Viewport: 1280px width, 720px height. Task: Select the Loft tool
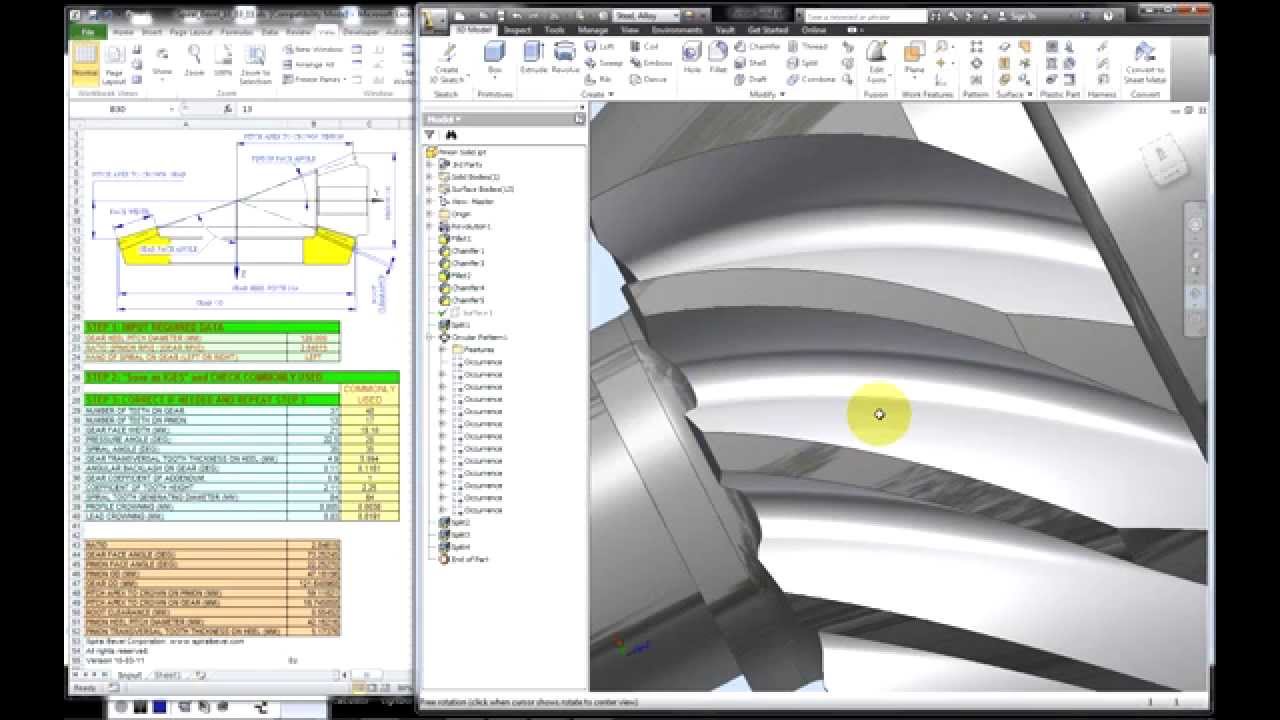point(598,47)
